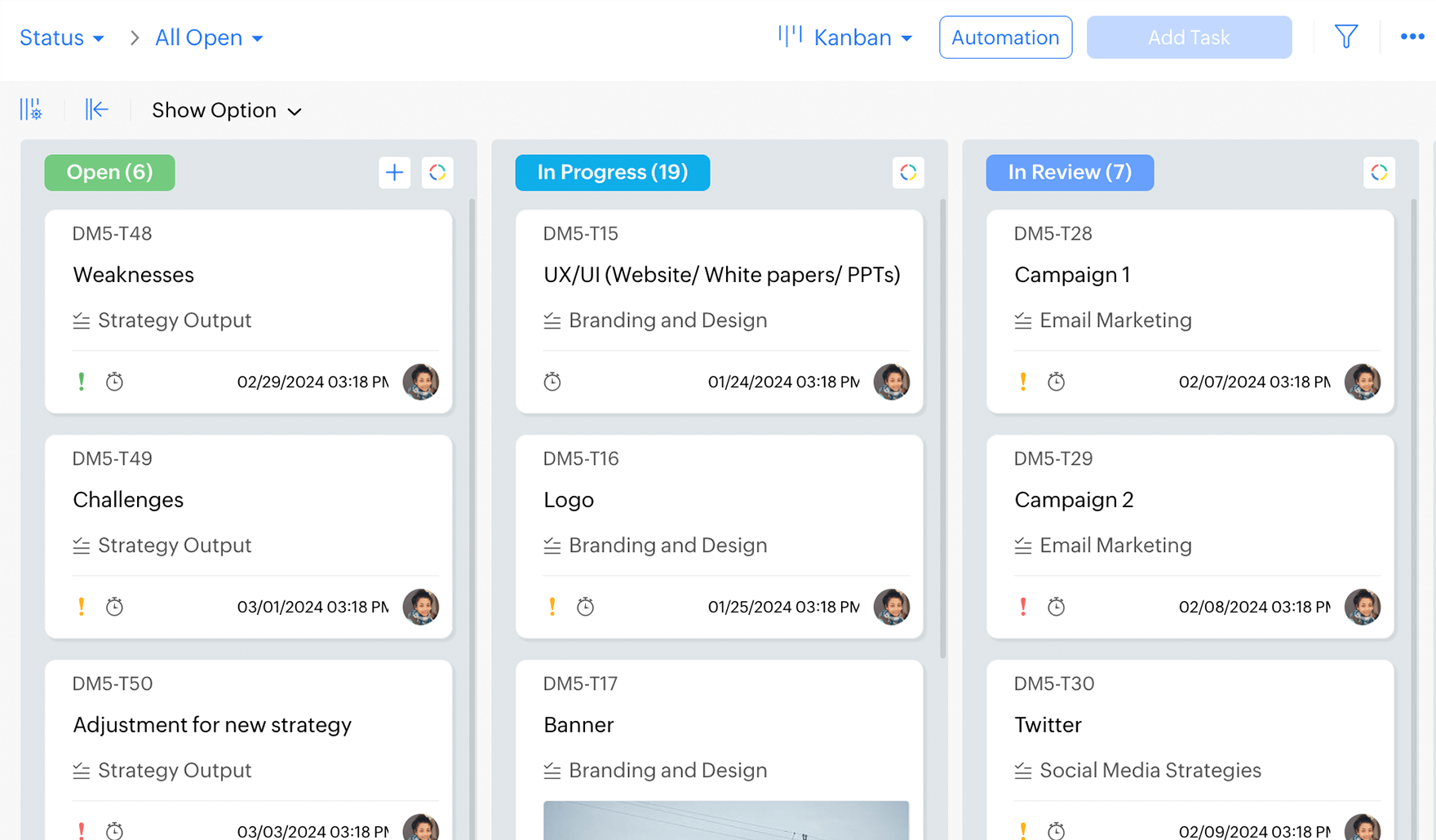Select the Open (6) column header
This screenshot has width=1436, height=840.
109,172
